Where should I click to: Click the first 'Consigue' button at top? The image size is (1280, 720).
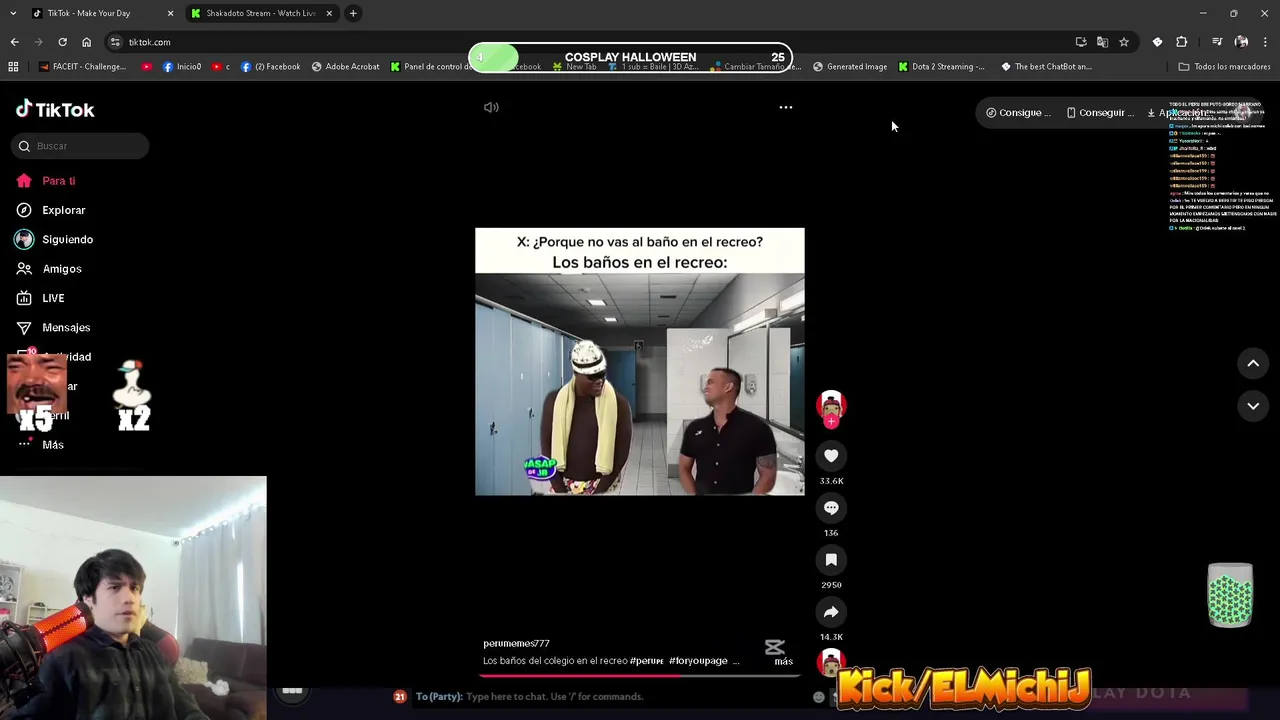point(1018,113)
